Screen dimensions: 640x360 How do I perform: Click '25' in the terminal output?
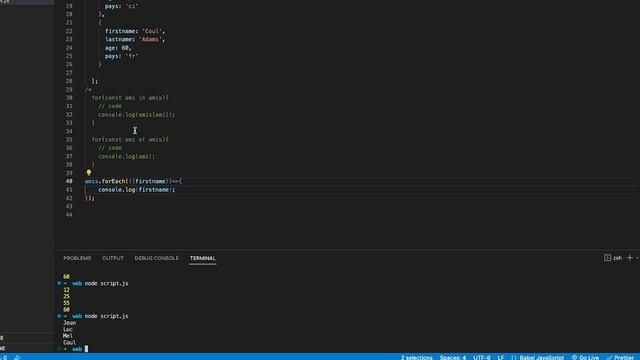tap(67, 296)
